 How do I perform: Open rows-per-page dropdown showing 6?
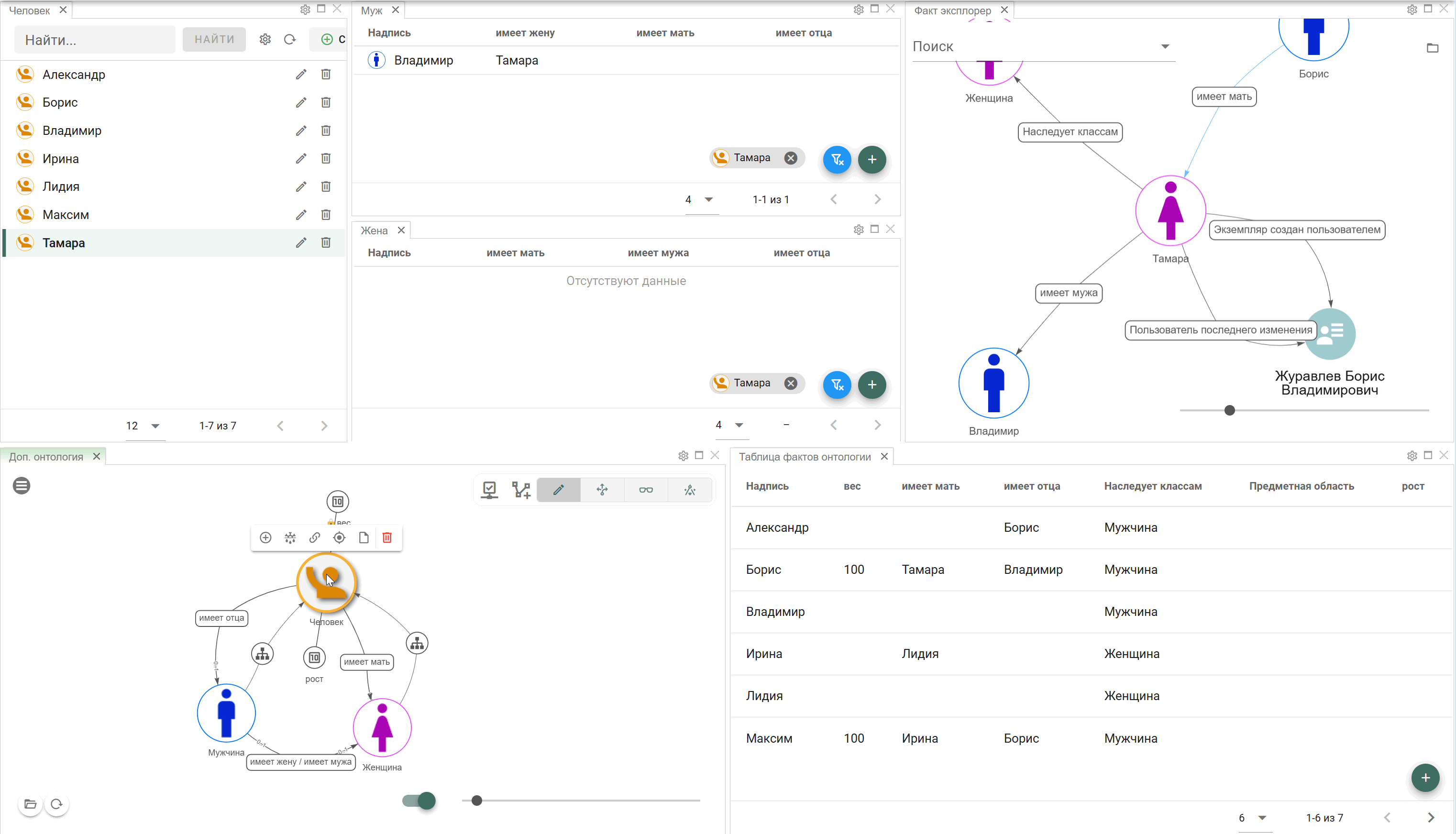tap(1253, 818)
